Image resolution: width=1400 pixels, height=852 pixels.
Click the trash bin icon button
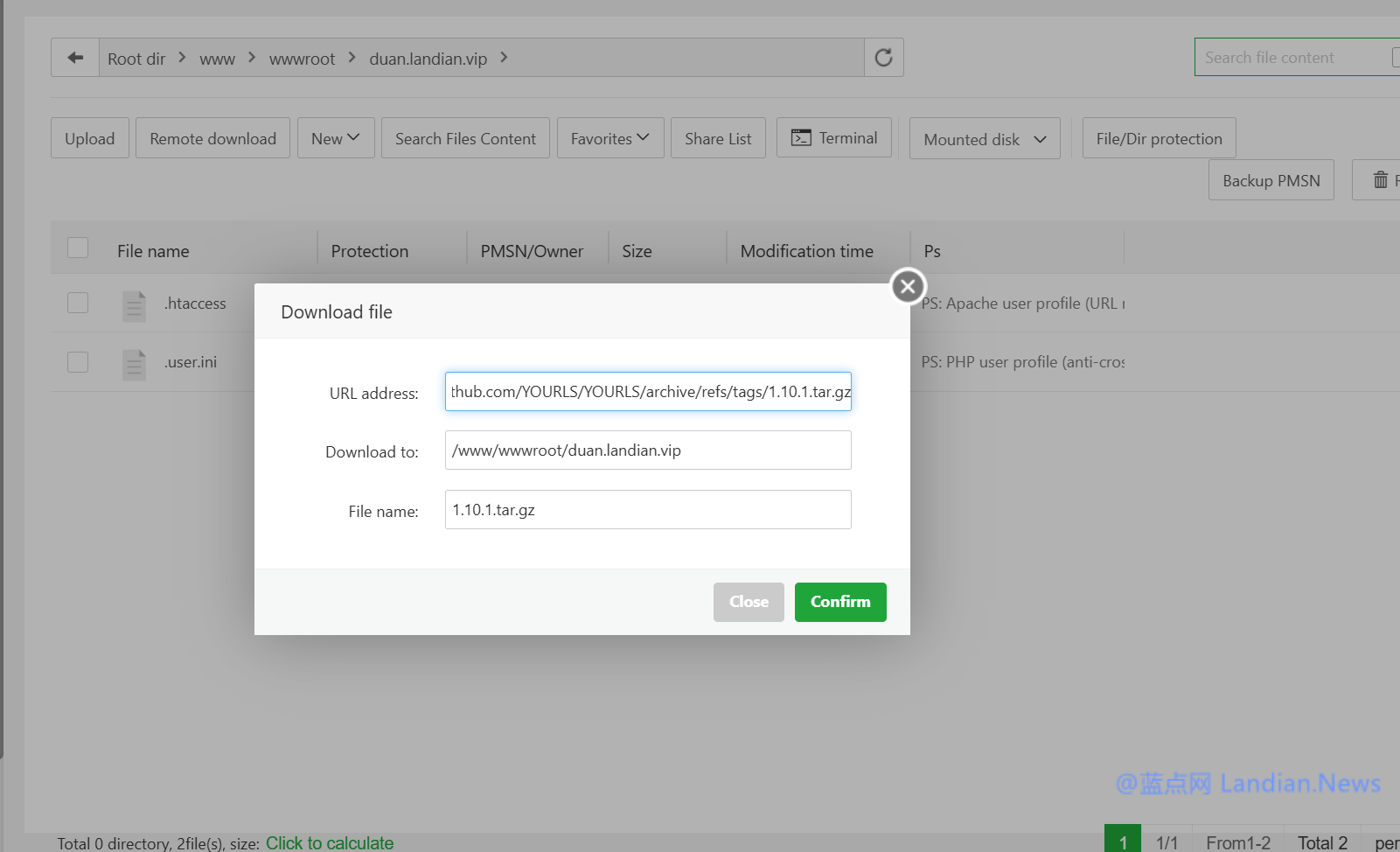(x=1380, y=180)
